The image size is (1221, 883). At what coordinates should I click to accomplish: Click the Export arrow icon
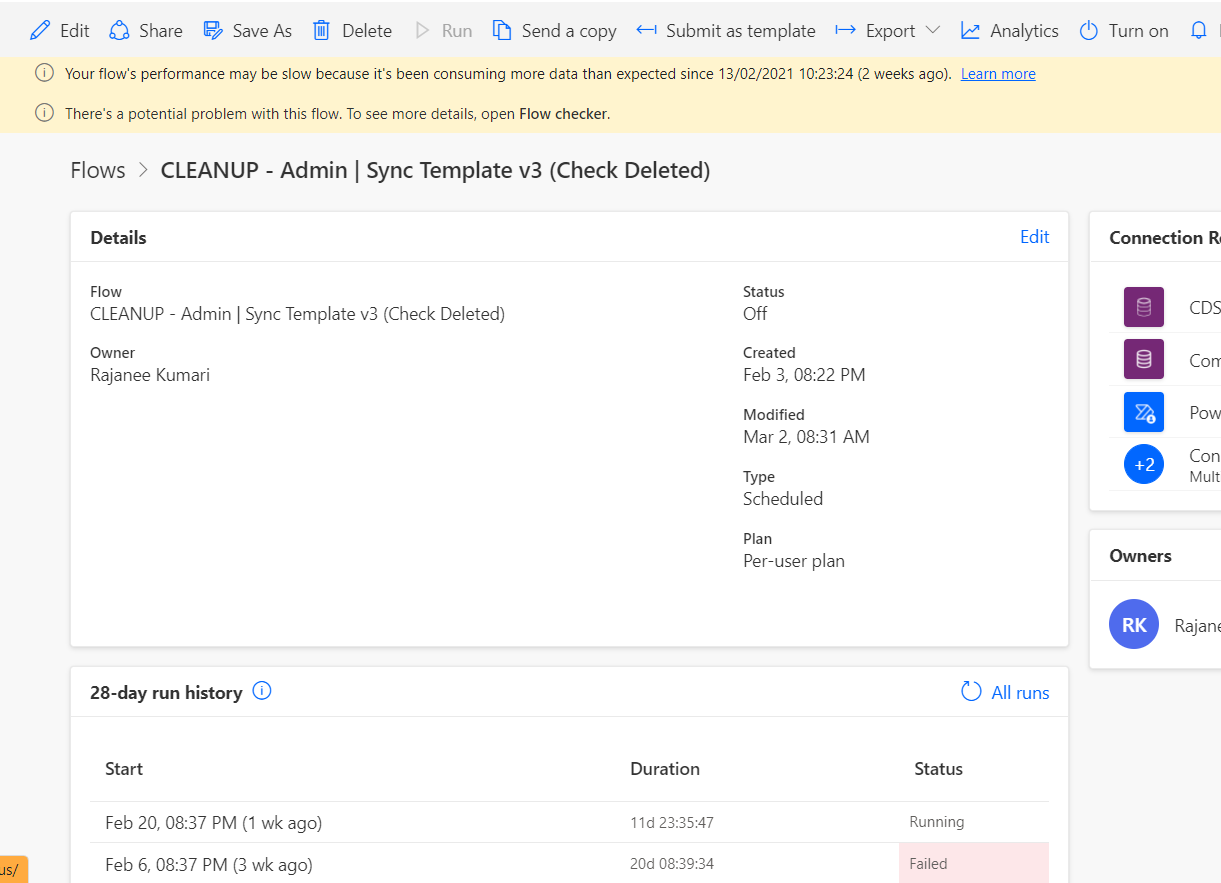click(845, 31)
